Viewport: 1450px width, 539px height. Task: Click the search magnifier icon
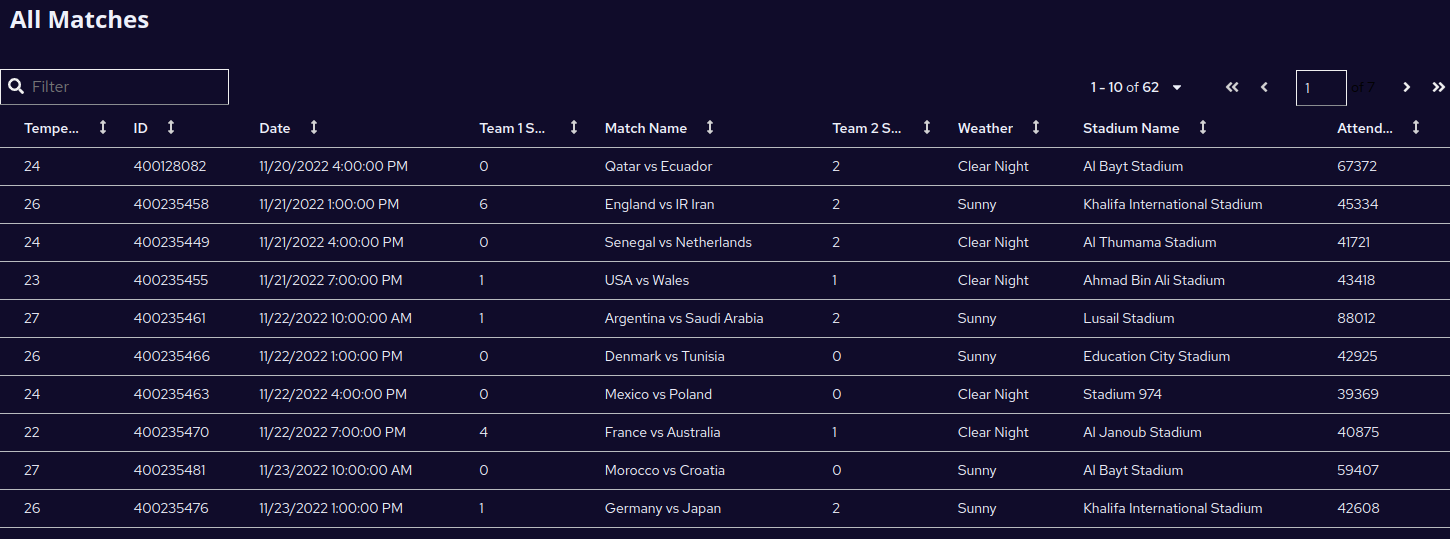tap(16, 87)
